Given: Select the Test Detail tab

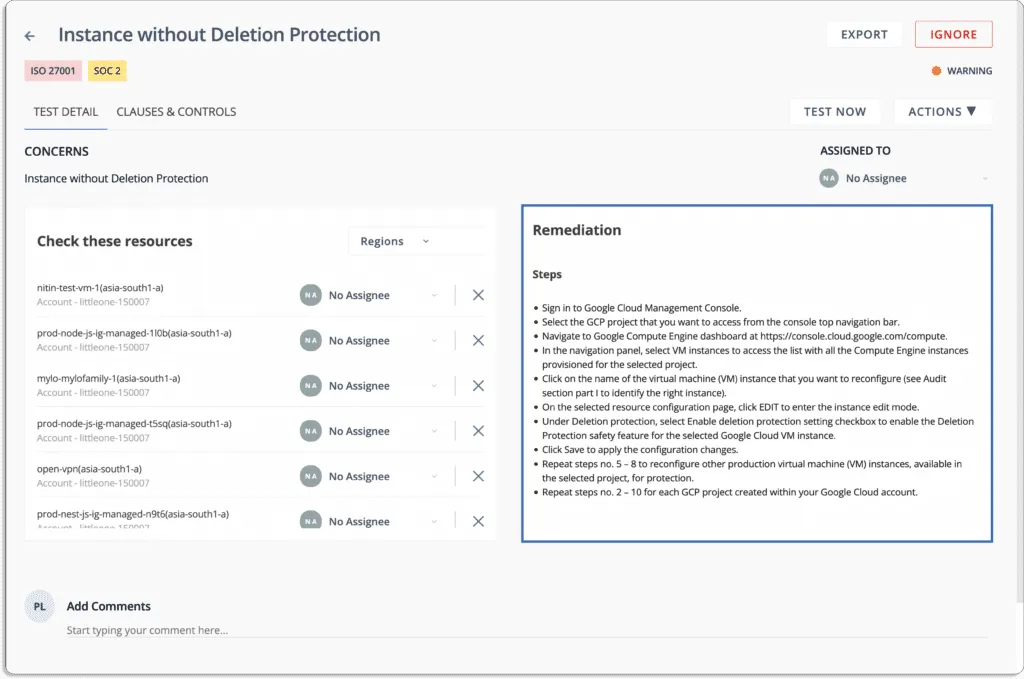Looking at the screenshot, I should [65, 111].
